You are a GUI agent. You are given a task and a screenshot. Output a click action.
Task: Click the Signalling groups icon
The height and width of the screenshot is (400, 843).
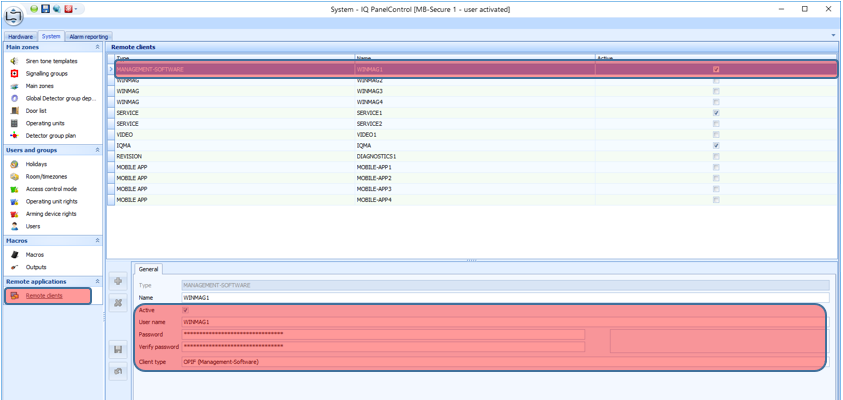tap(15, 74)
